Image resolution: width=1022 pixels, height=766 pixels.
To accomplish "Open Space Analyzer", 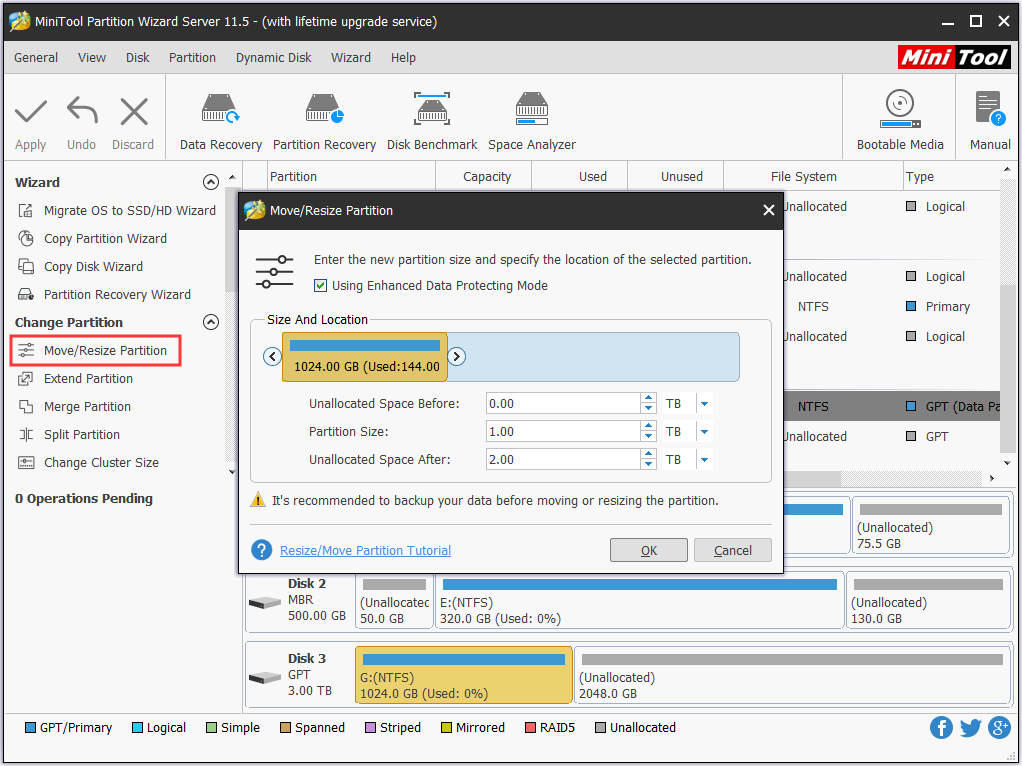I will pos(532,122).
